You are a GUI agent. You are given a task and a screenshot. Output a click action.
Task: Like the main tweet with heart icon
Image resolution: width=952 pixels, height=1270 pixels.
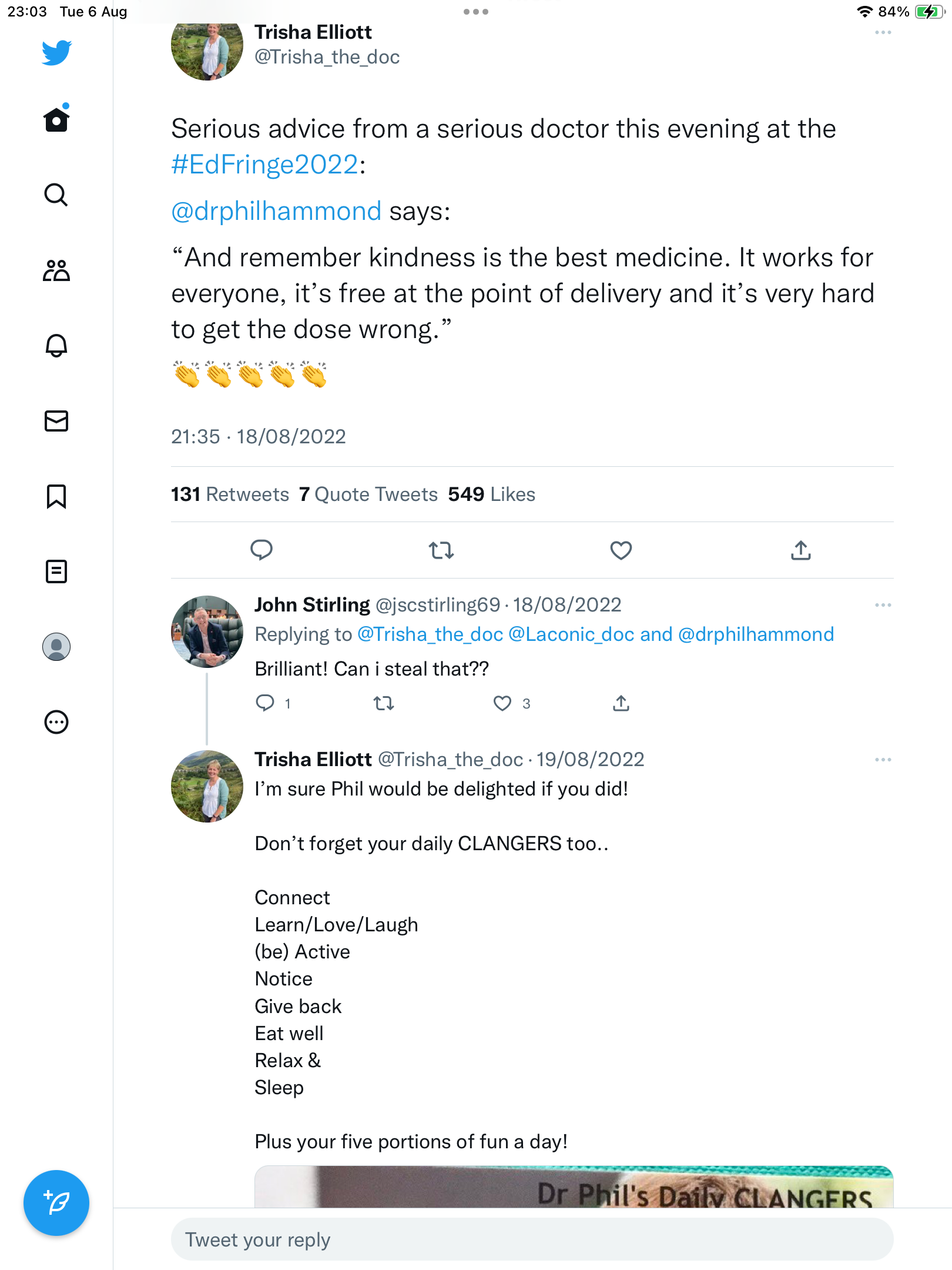(x=621, y=550)
